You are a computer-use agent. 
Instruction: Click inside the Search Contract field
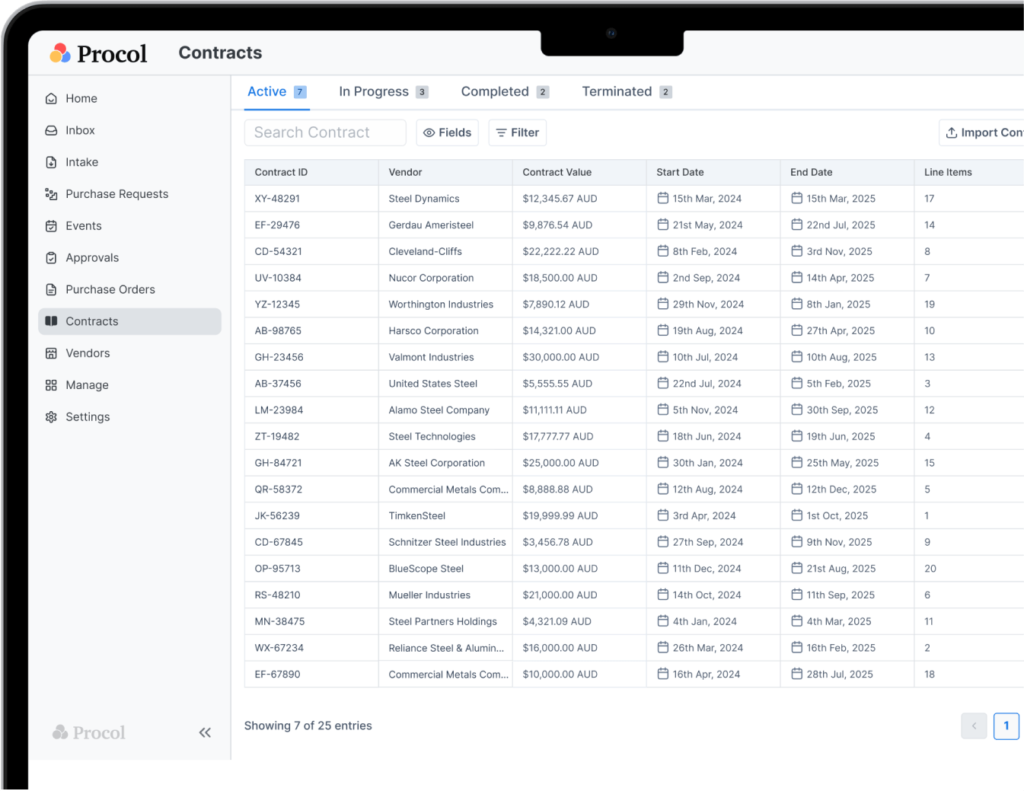coord(325,133)
